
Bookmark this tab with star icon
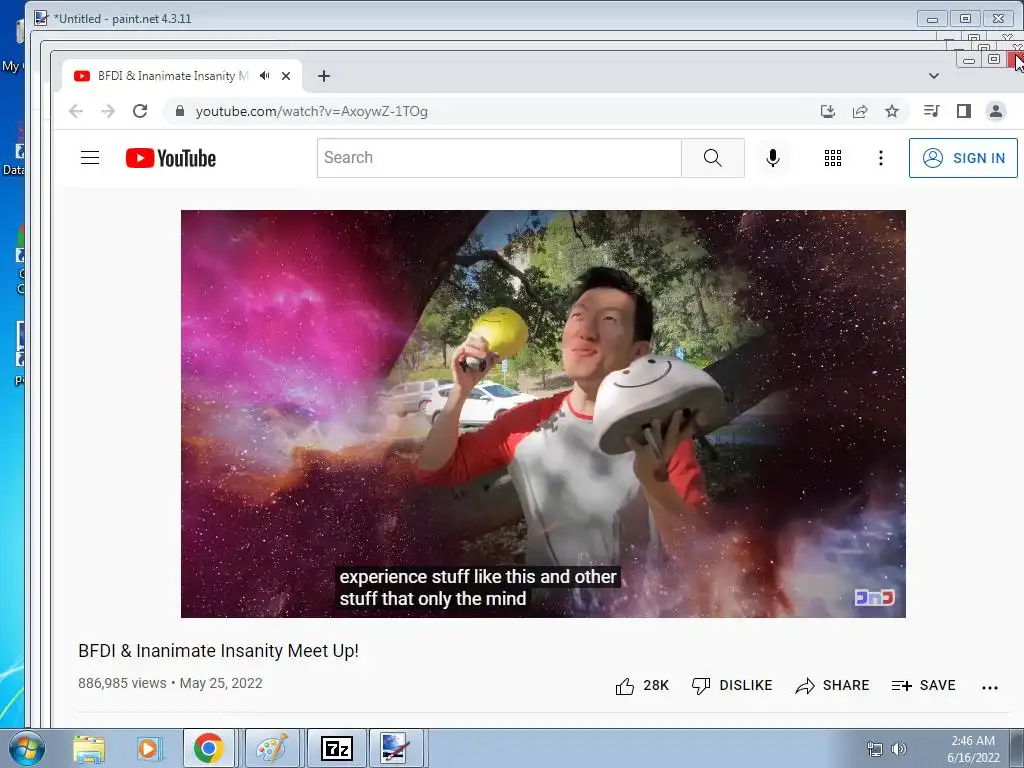892,111
